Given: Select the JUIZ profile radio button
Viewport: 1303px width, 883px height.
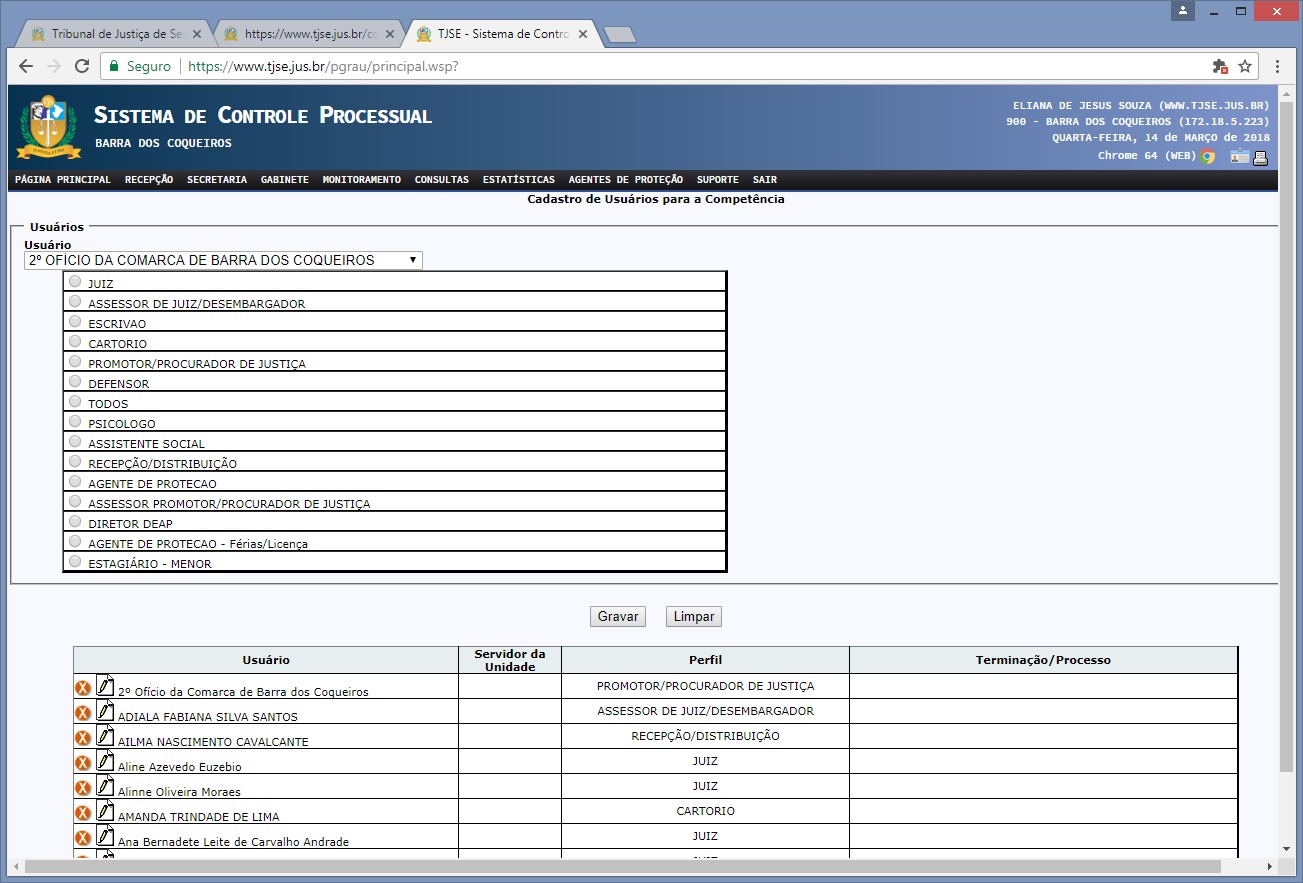Looking at the screenshot, I should 75,282.
